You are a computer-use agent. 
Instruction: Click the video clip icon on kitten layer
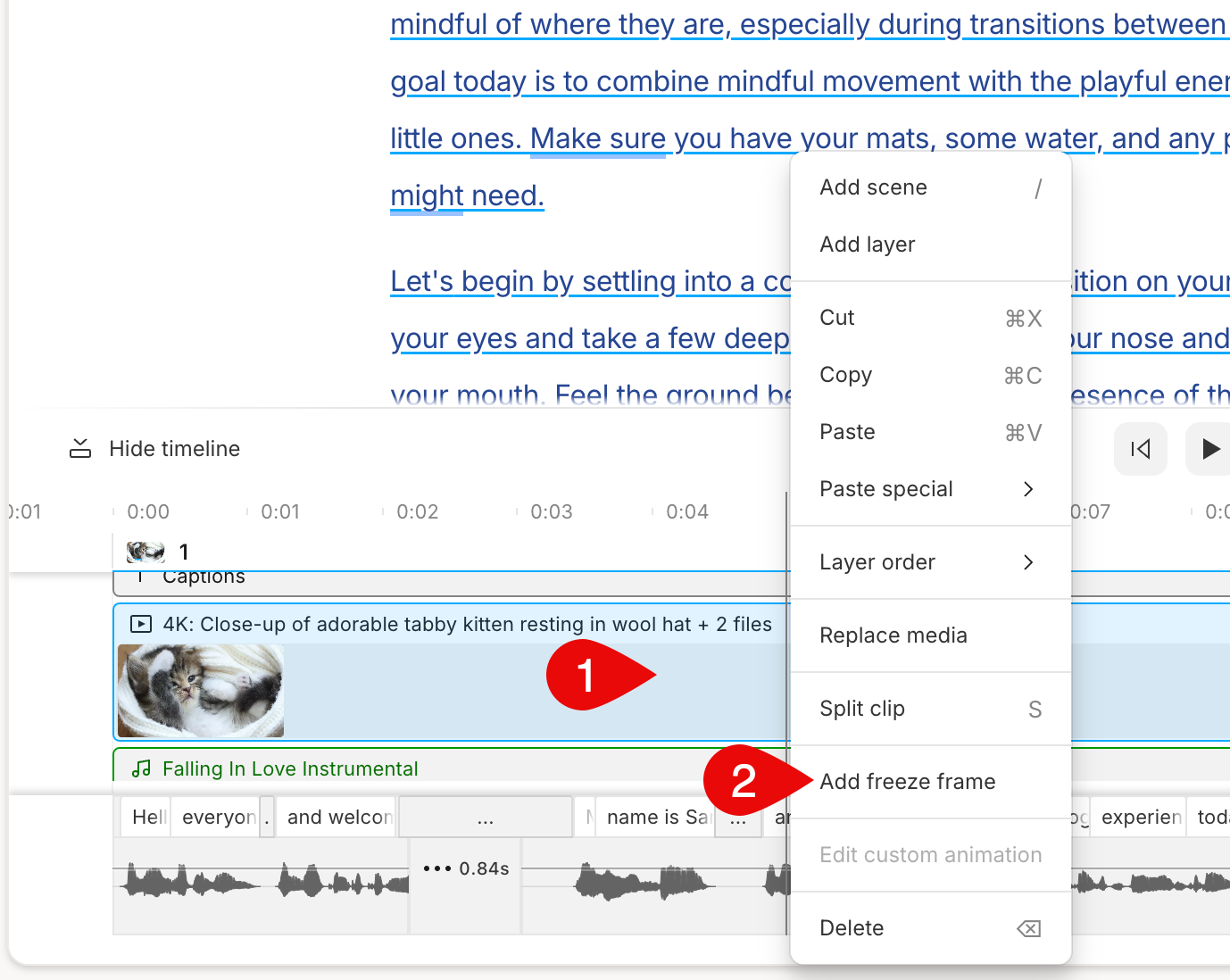click(x=140, y=624)
